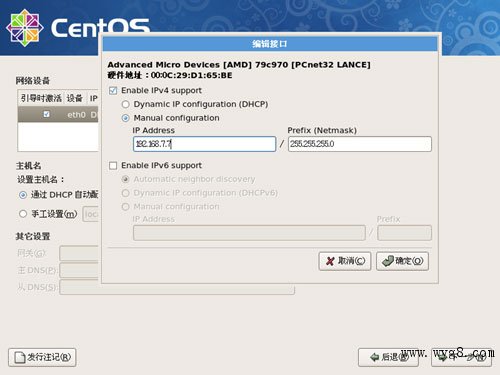Choose manual hostname setting radio
The width and height of the screenshot is (500, 375).
(x=23, y=214)
